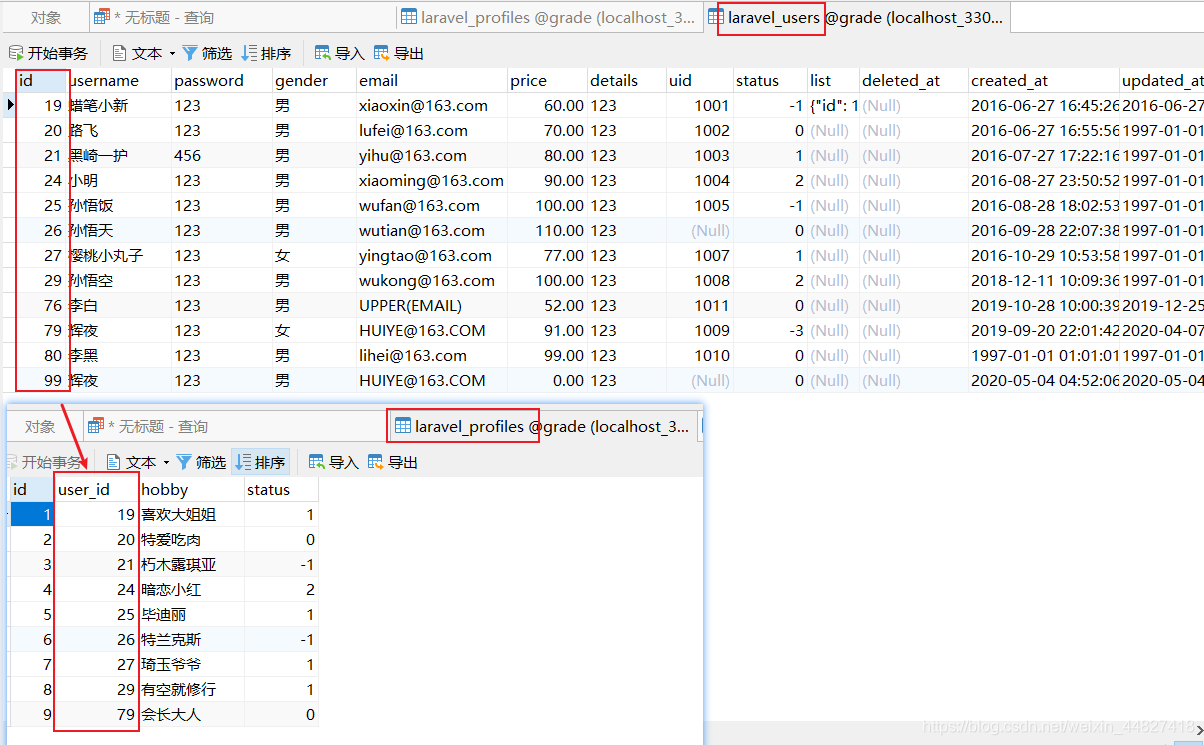Select the hobby cell 特爱吃肉
Image resolution: width=1204 pixels, height=745 pixels.
[192, 539]
